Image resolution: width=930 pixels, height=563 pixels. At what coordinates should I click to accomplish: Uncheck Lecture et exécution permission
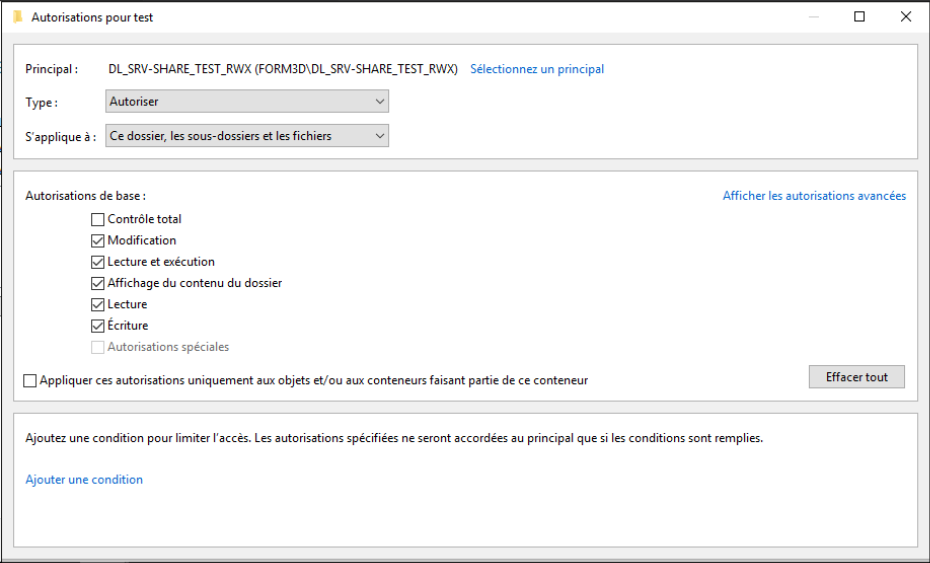(97, 262)
